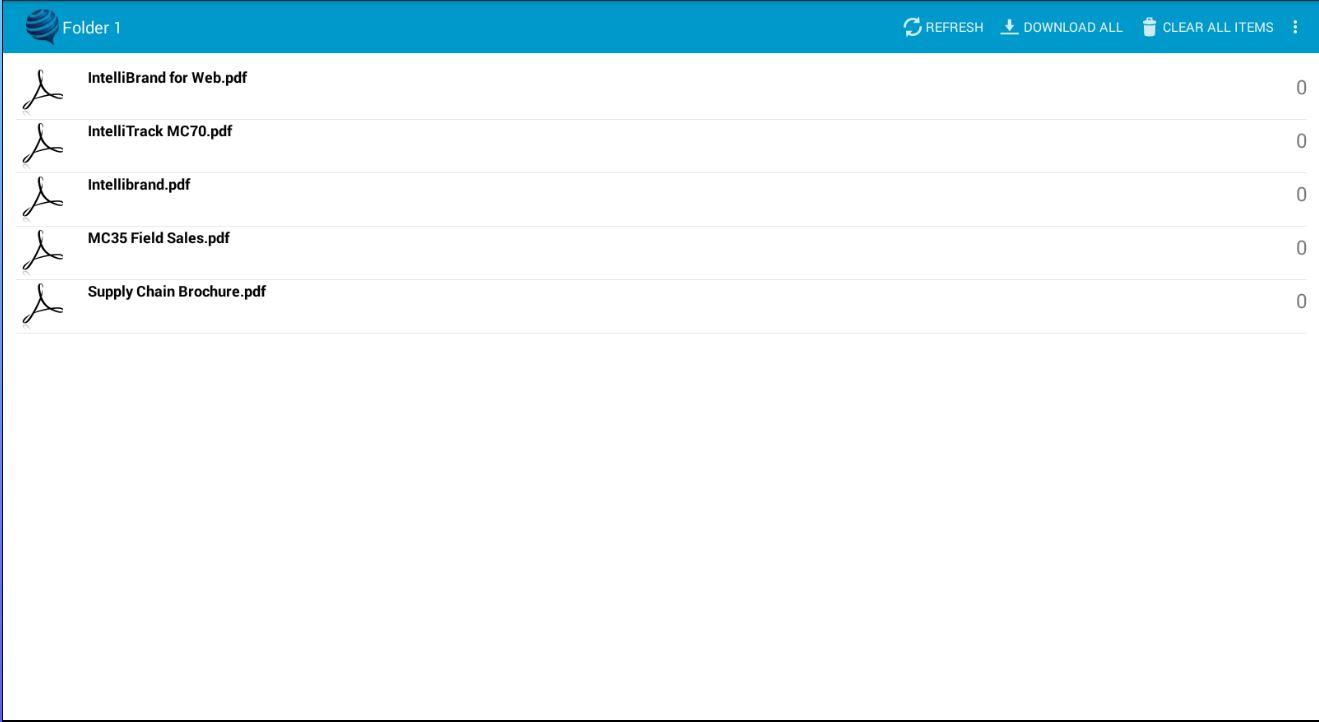Click the count 0 for Intellibrand.pdf
This screenshot has height=722, width=1319.
pos(1301,194)
